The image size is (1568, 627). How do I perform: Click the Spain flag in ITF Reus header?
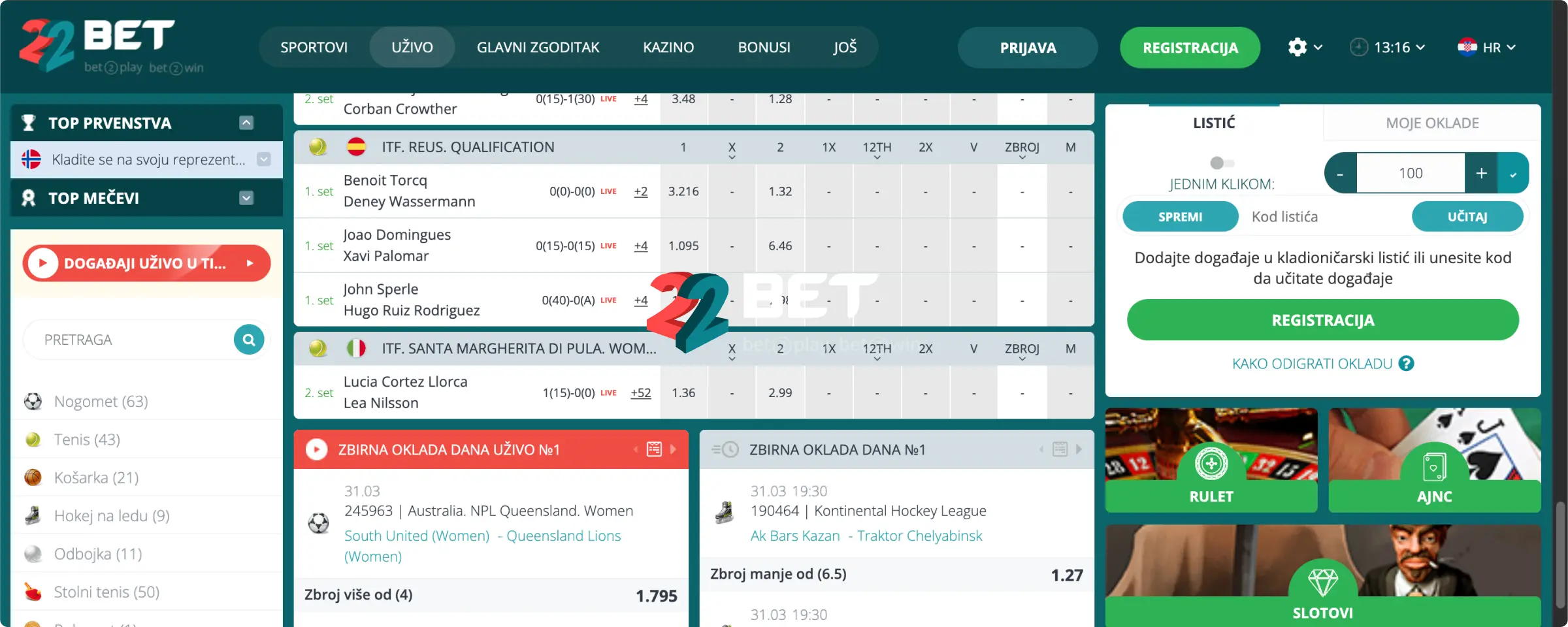point(356,147)
